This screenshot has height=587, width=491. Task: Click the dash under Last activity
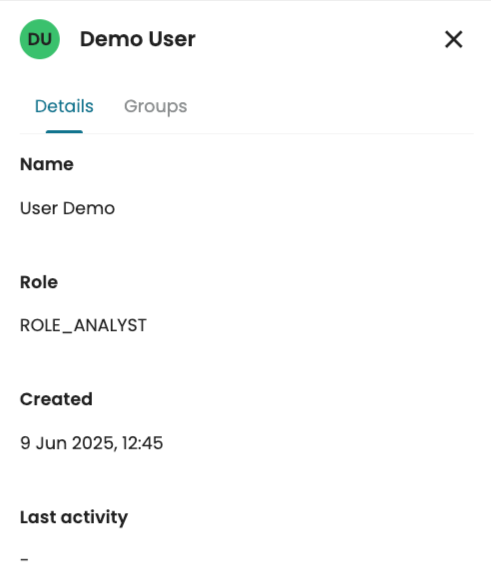coord(24,560)
